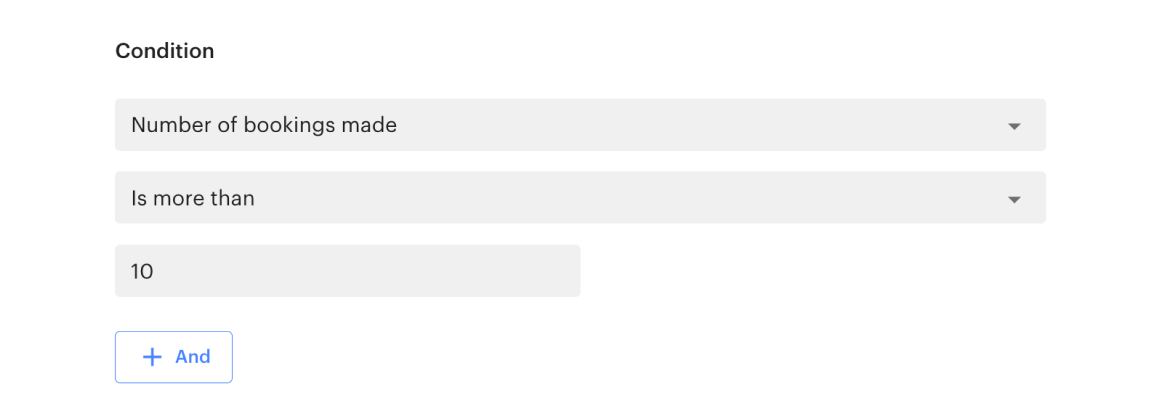Click the arrow icon beside Number of bookings made

click(1014, 126)
